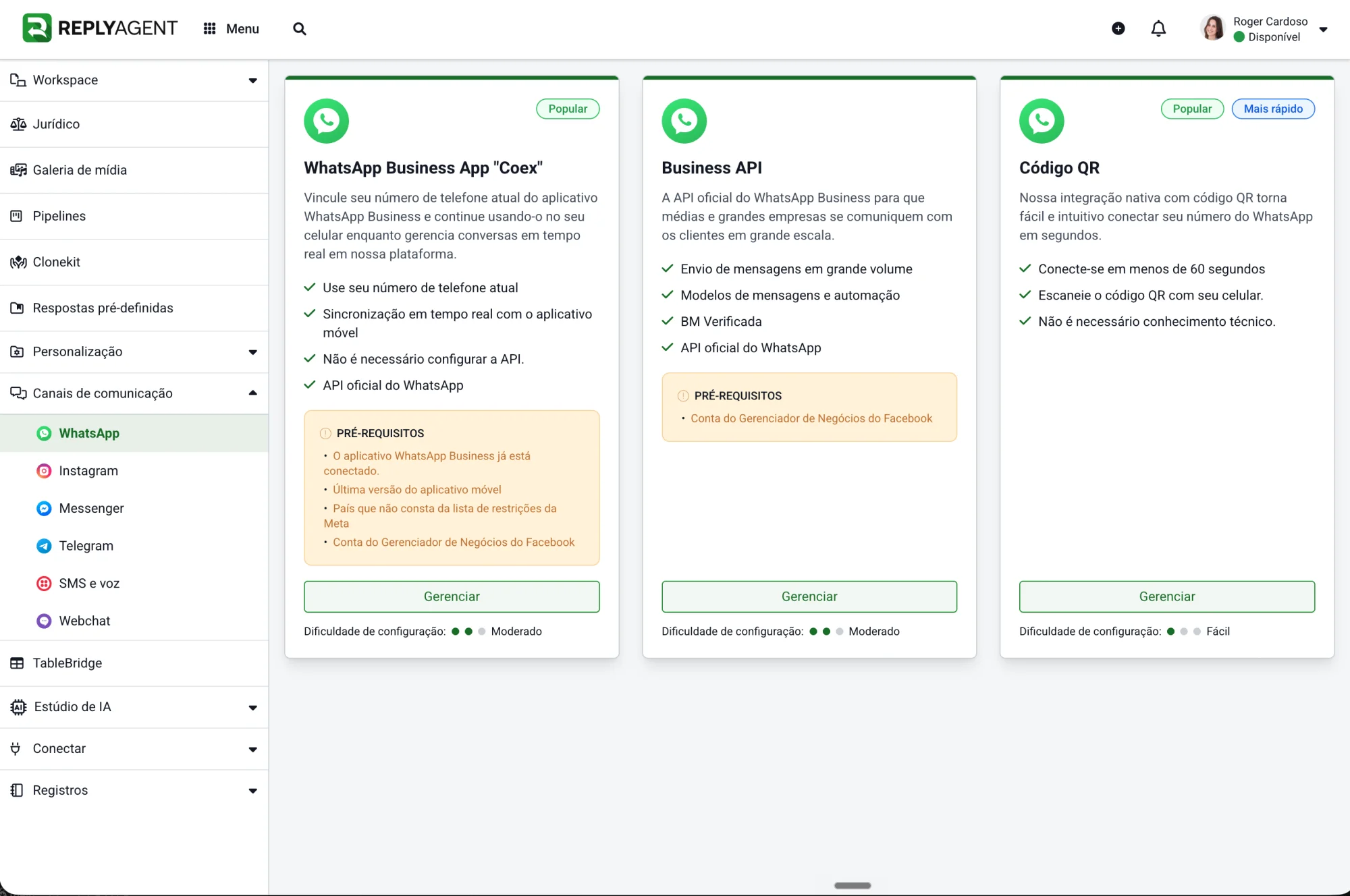1350x896 pixels.
Task: Click the Webchat channel icon
Action: (44, 621)
